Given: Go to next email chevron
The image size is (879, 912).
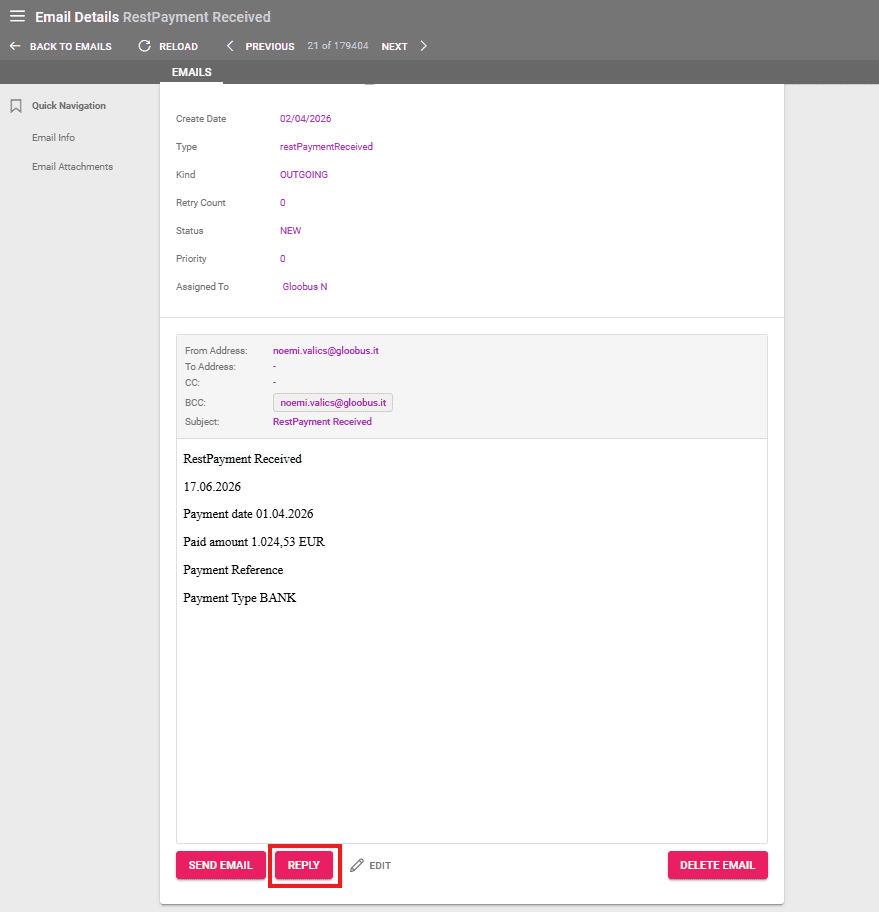Looking at the screenshot, I should pyautogui.click(x=424, y=46).
